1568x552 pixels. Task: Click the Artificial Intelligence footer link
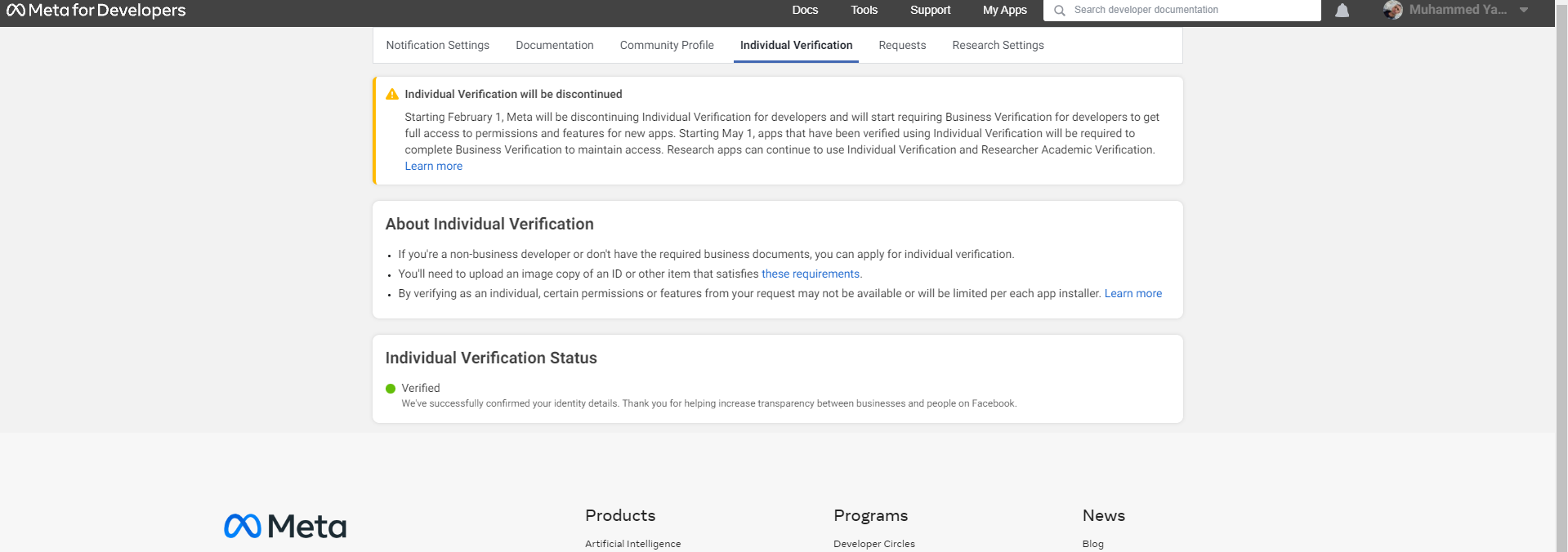tap(632, 544)
